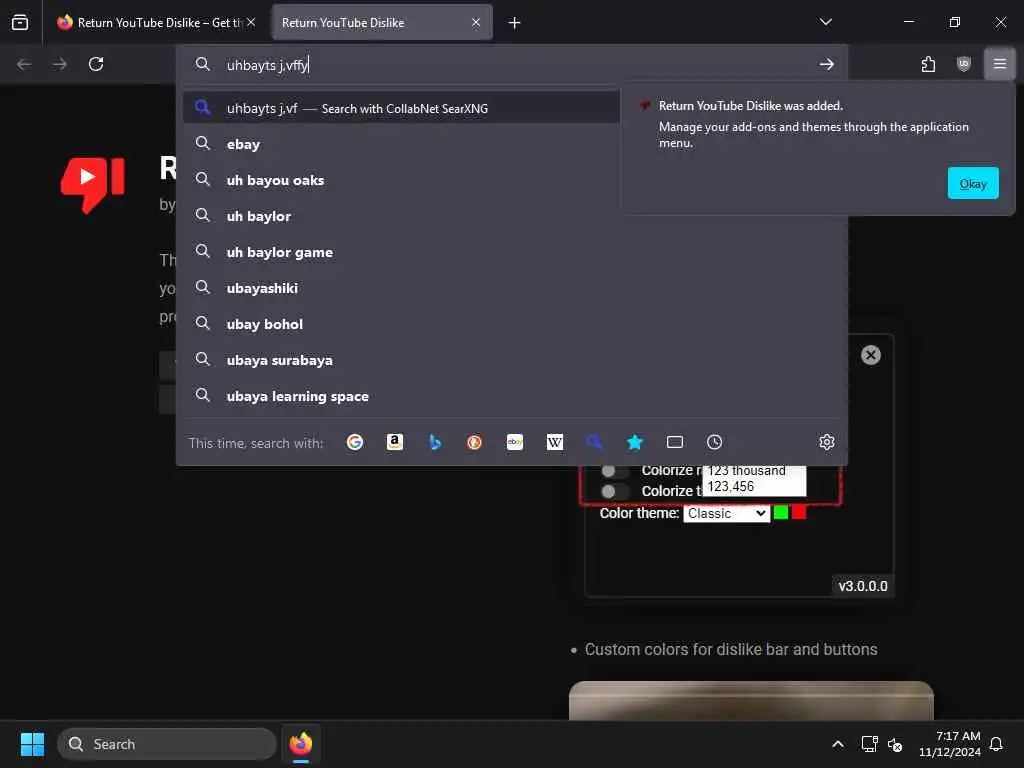
Task: Search this time with Amazon icon
Action: (x=394, y=442)
